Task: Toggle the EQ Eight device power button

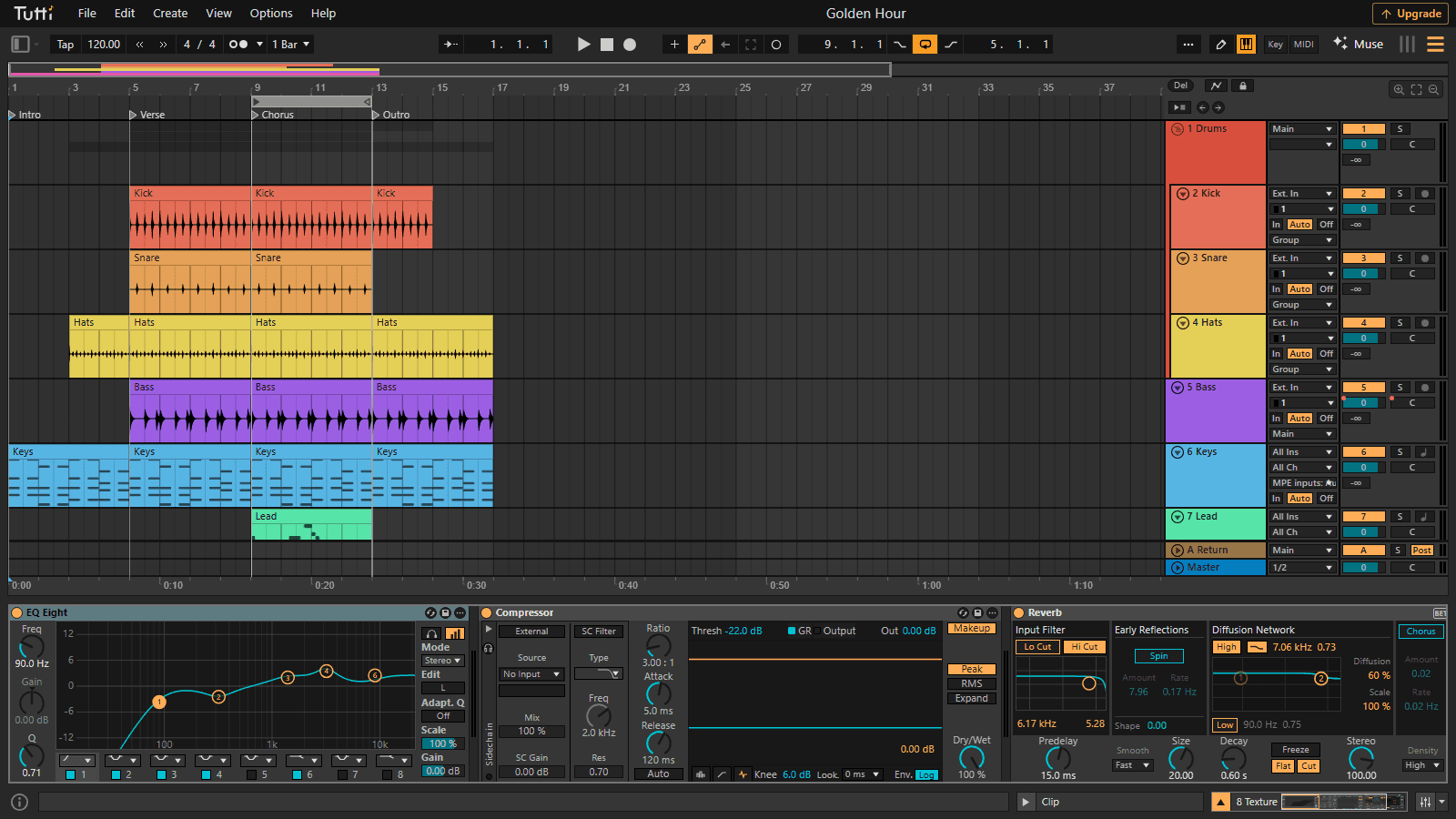Action: coord(18,612)
